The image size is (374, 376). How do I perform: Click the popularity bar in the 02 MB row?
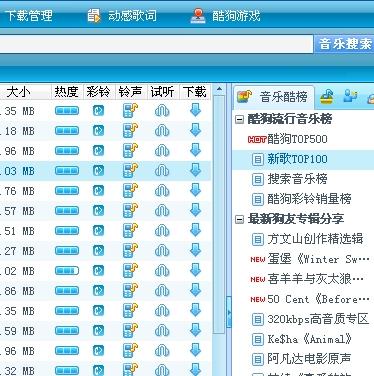[67, 271]
